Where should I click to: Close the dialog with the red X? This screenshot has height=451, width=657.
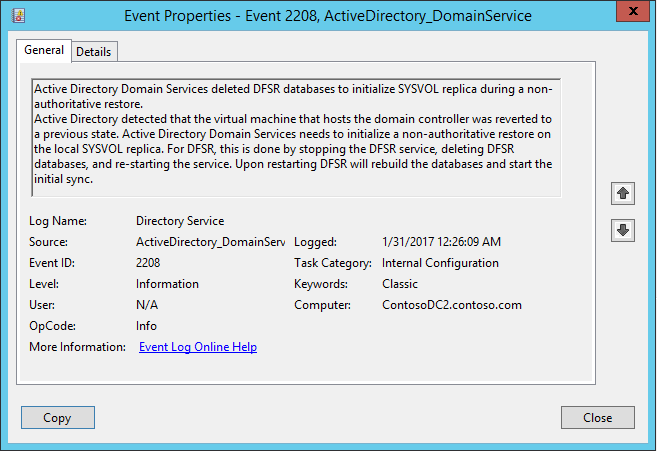click(633, 11)
